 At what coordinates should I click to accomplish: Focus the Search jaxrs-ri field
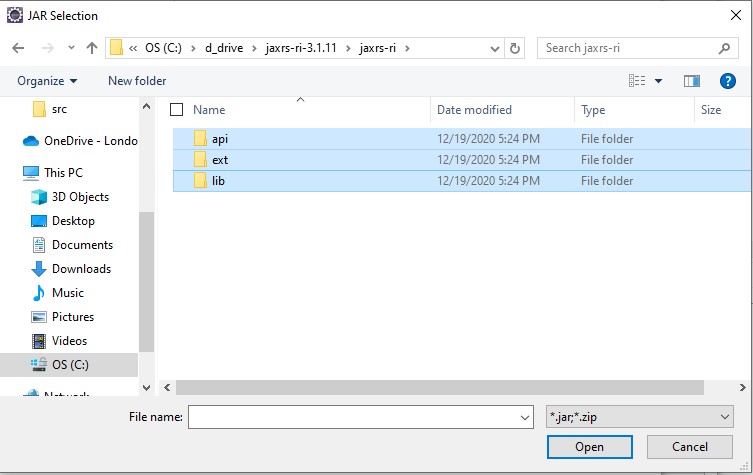pyautogui.click(x=637, y=48)
